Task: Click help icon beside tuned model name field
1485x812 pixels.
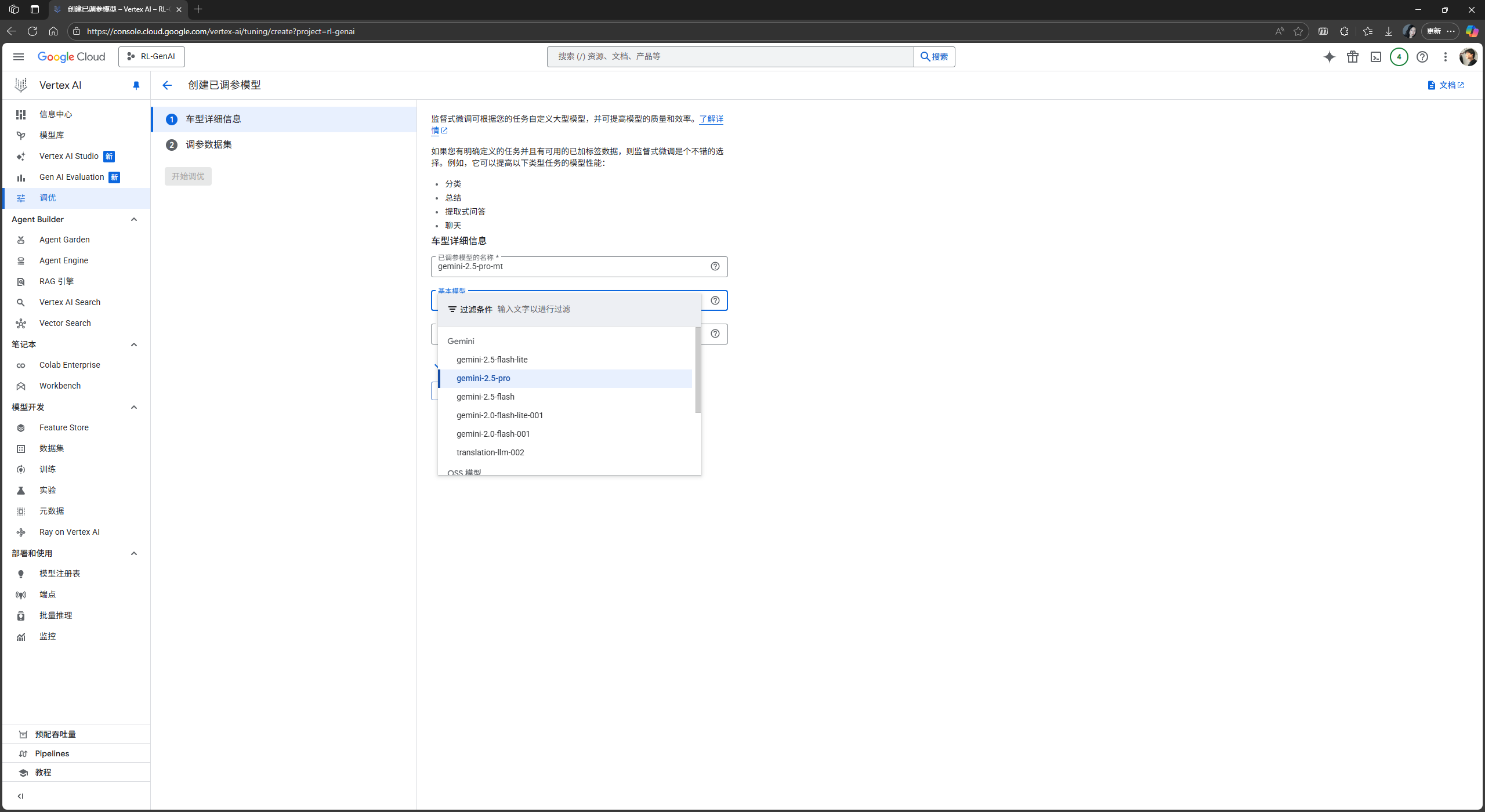Action: (715, 266)
